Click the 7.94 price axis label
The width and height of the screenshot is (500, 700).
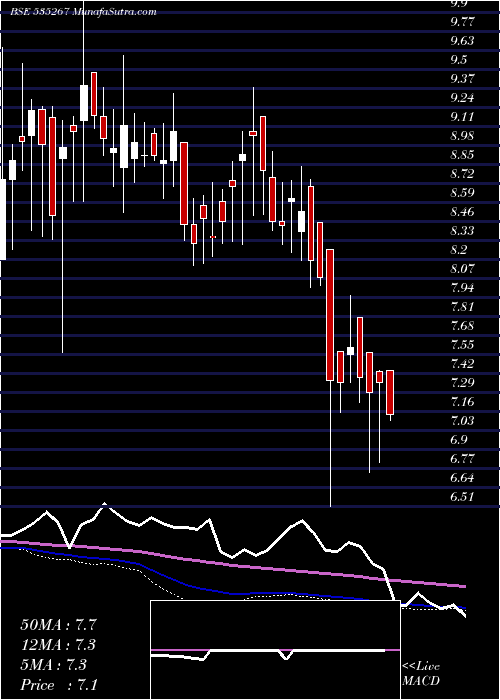click(462, 288)
